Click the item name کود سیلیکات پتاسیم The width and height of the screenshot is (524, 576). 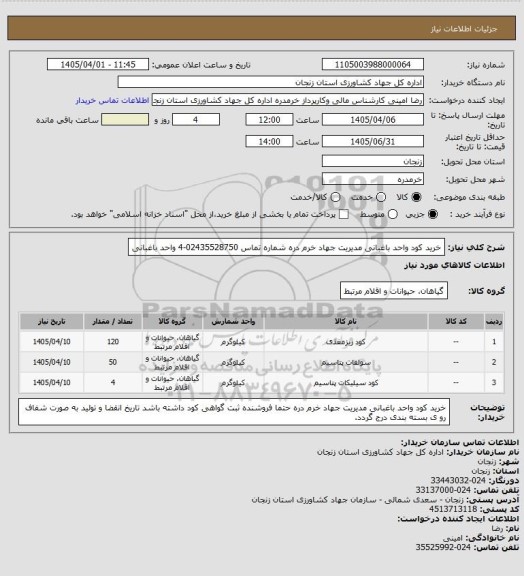pyautogui.click(x=345, y=383)
